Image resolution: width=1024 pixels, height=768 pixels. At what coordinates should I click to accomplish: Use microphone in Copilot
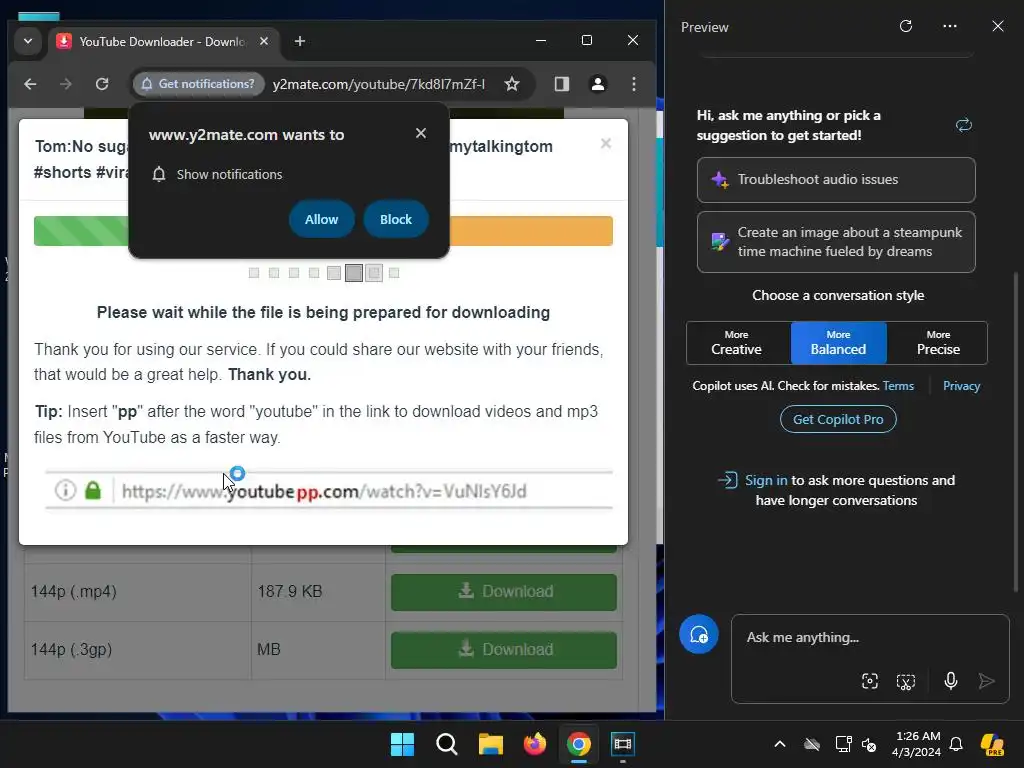point(951,681)
